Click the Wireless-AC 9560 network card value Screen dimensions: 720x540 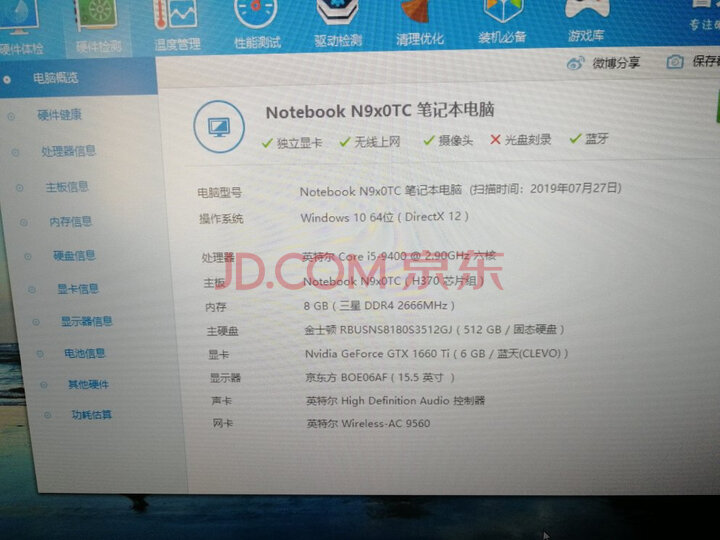[x=368, y=423]
